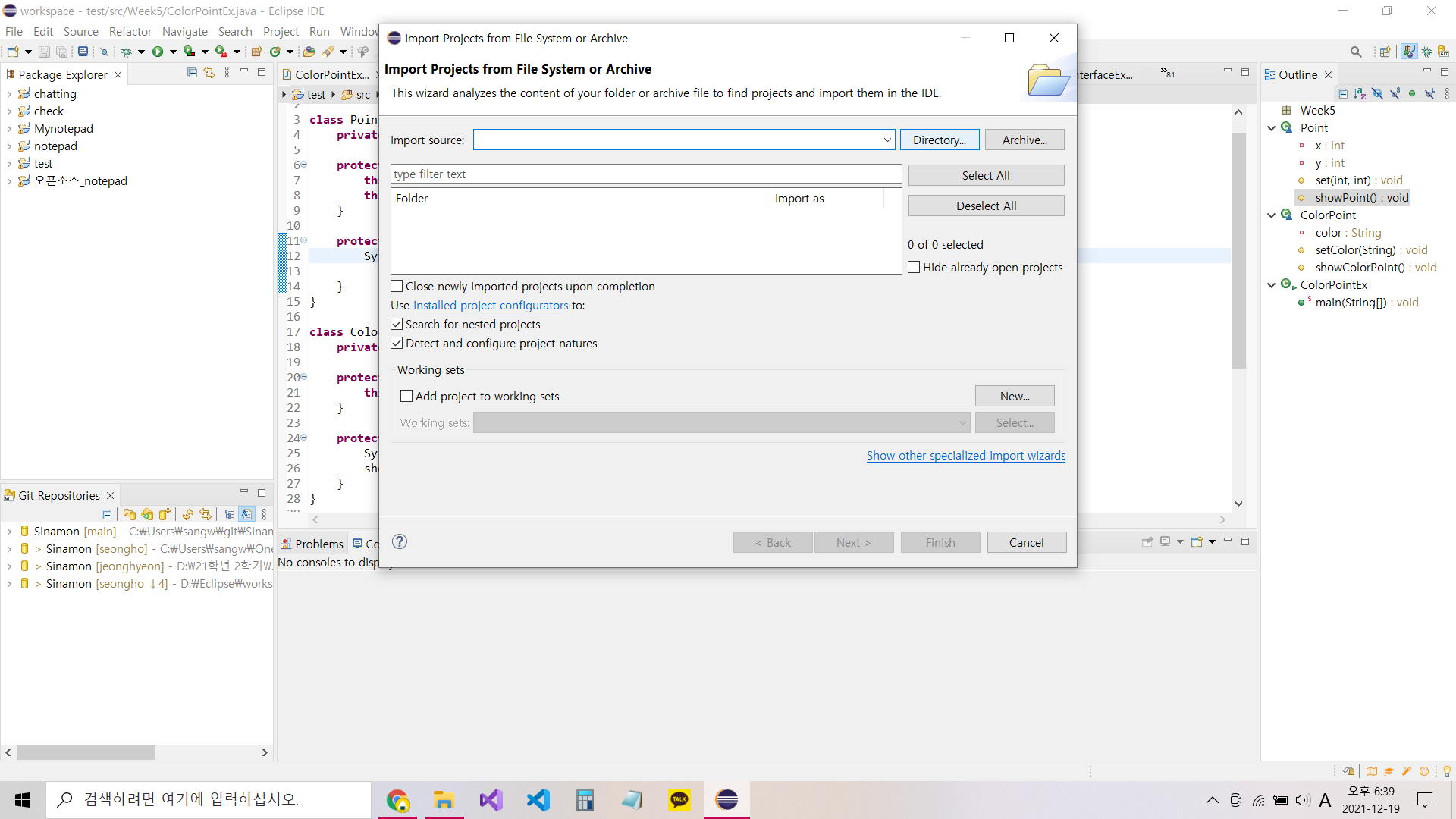Click Collapse All in Package Explorer
This screenshot has height=819, width=1456.
tap(192, 73)
